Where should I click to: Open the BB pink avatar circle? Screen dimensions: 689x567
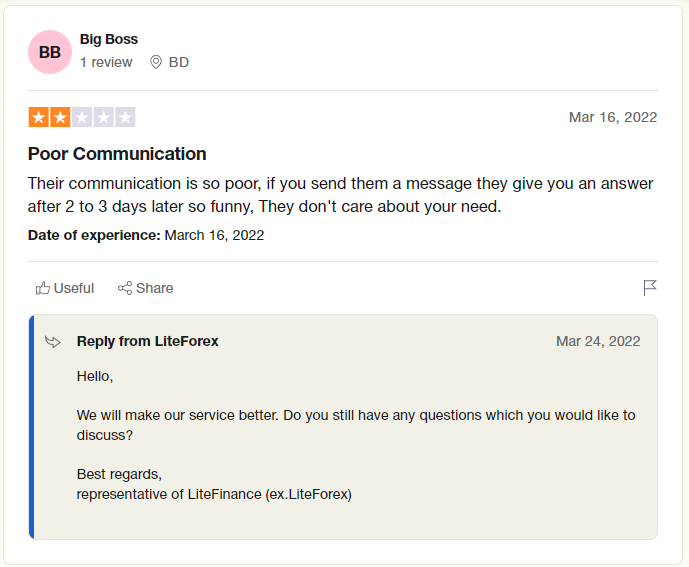(x=50, y=52)
